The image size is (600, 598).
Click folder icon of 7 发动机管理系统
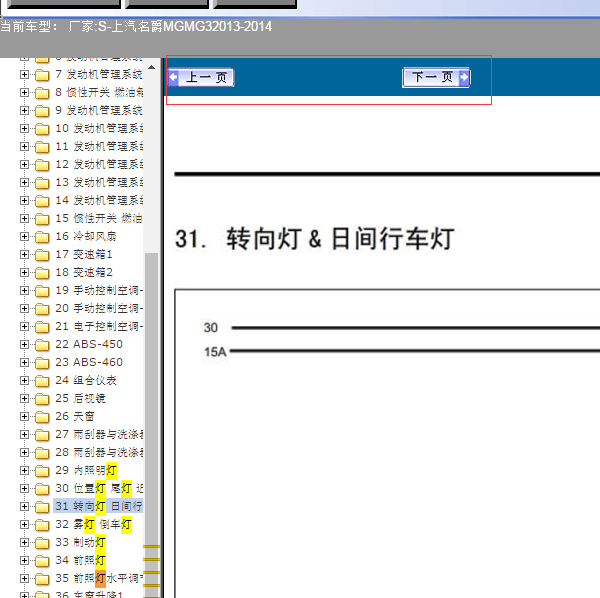(42, 75)
